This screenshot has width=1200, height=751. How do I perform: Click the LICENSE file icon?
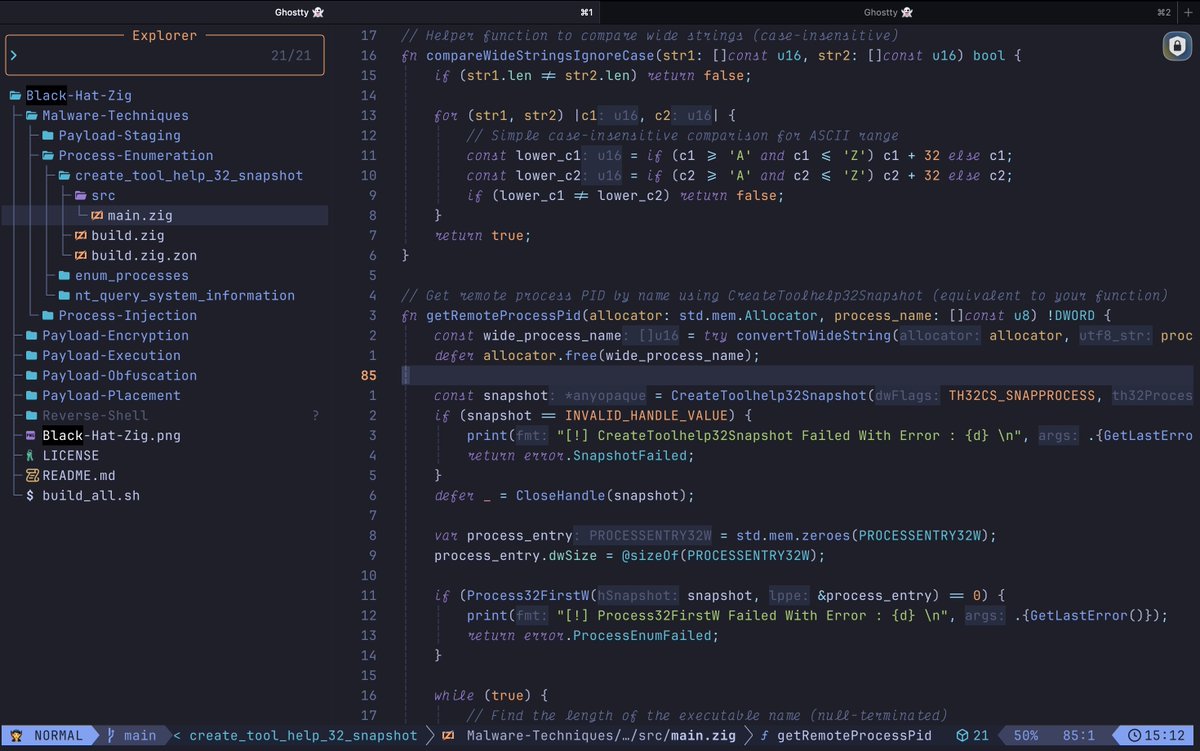[31, 455]
